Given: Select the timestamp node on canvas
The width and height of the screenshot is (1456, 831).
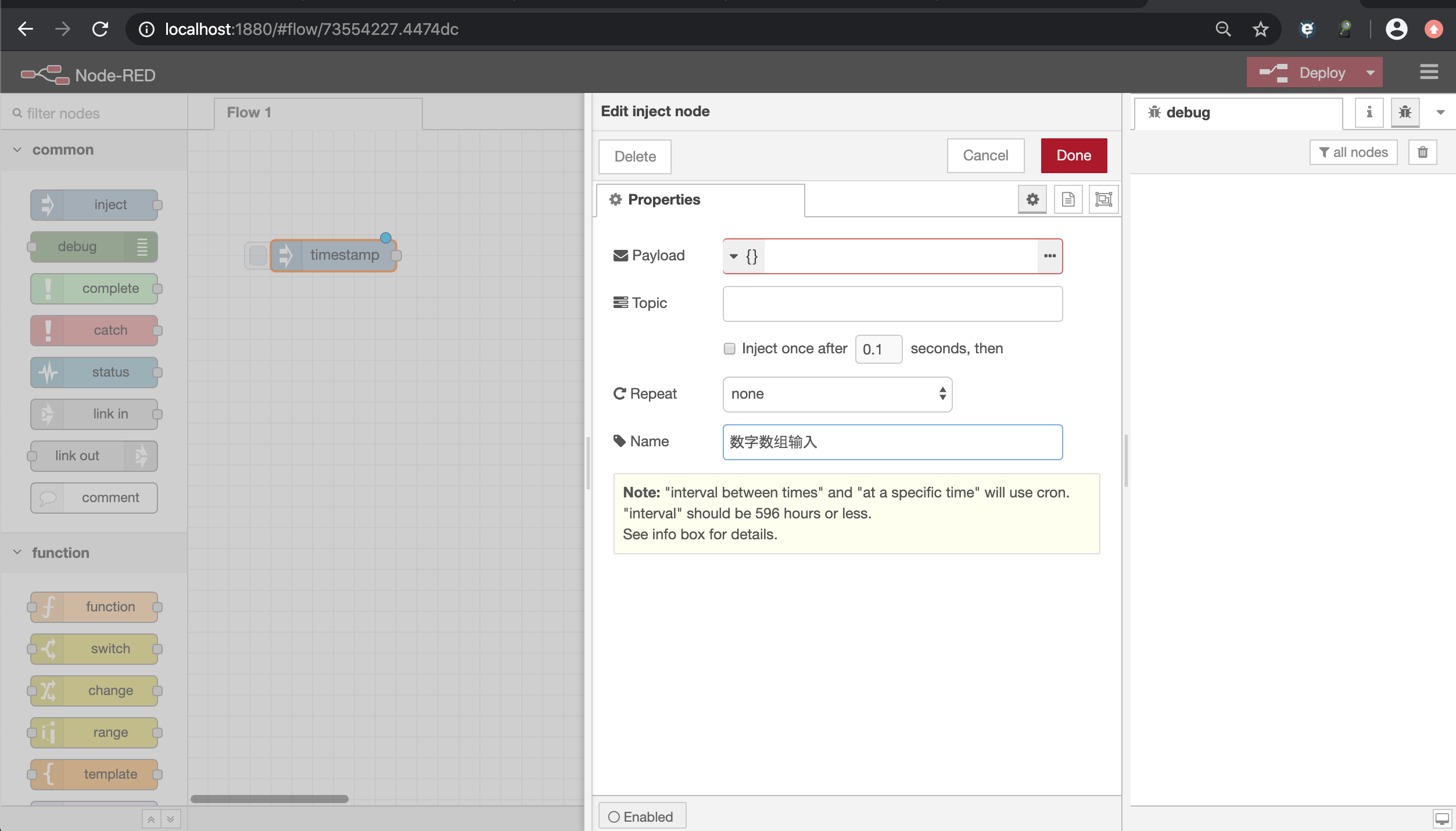Looking at the screenshot, I should pyautogui.click(x=333, y=255).
